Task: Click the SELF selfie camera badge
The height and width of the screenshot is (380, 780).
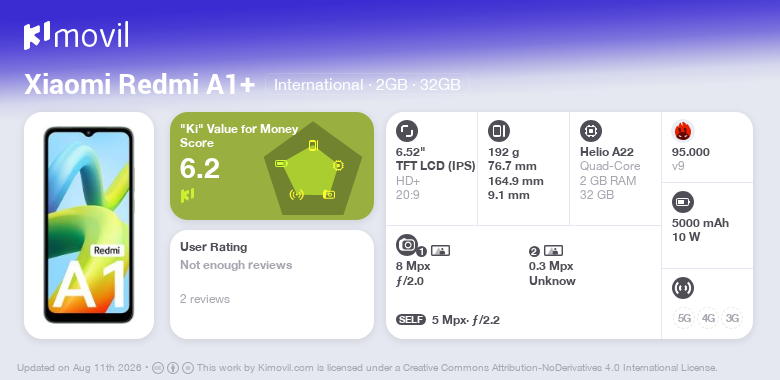Action: [411, 320]
